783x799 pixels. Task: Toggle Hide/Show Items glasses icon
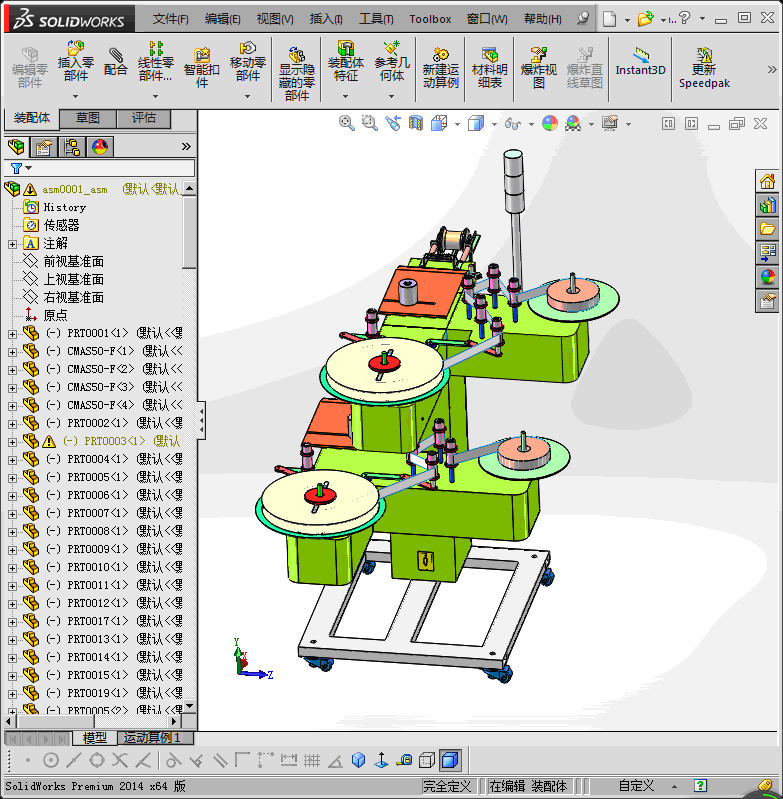click(x=512, y=123)
